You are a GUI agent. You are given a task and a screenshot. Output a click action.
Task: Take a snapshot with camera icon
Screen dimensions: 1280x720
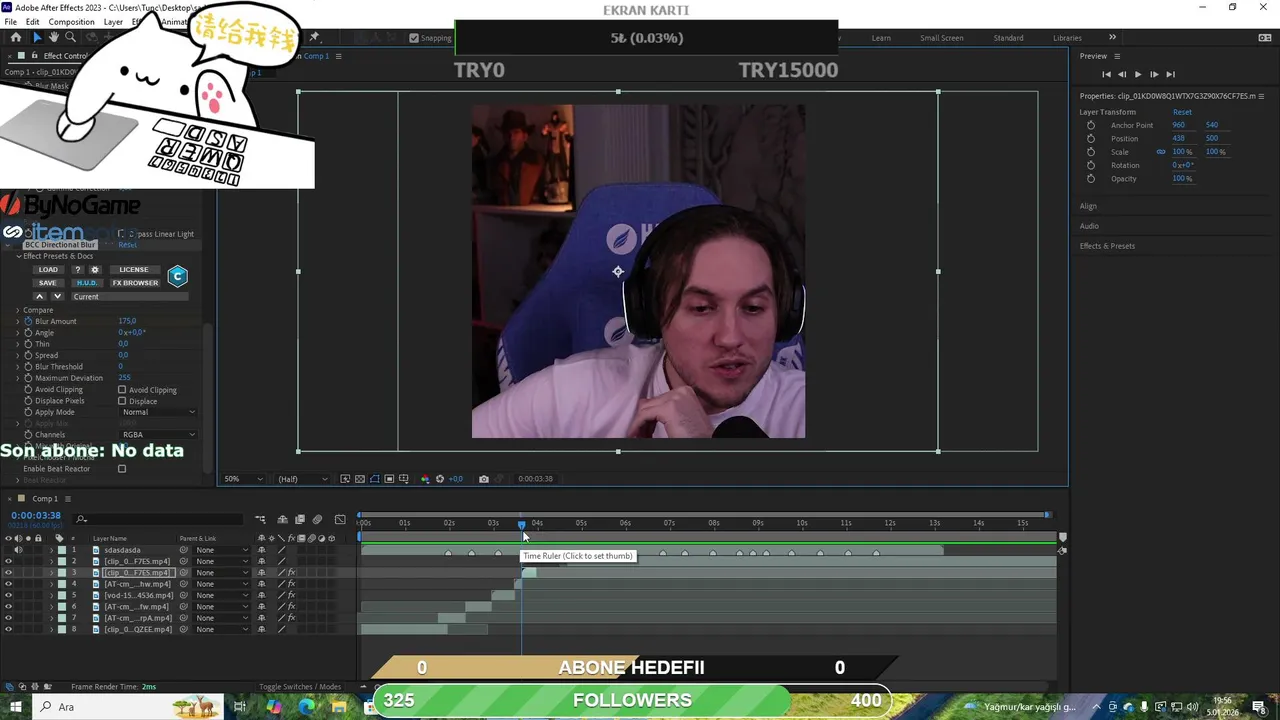pyautogui.click(x=484, y=479)
